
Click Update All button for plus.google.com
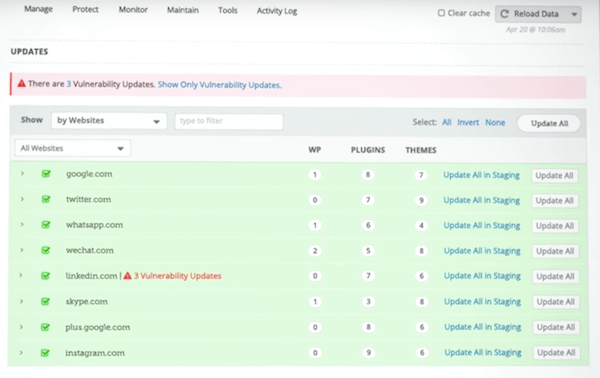pyautogui.click(x=556, y=327)
